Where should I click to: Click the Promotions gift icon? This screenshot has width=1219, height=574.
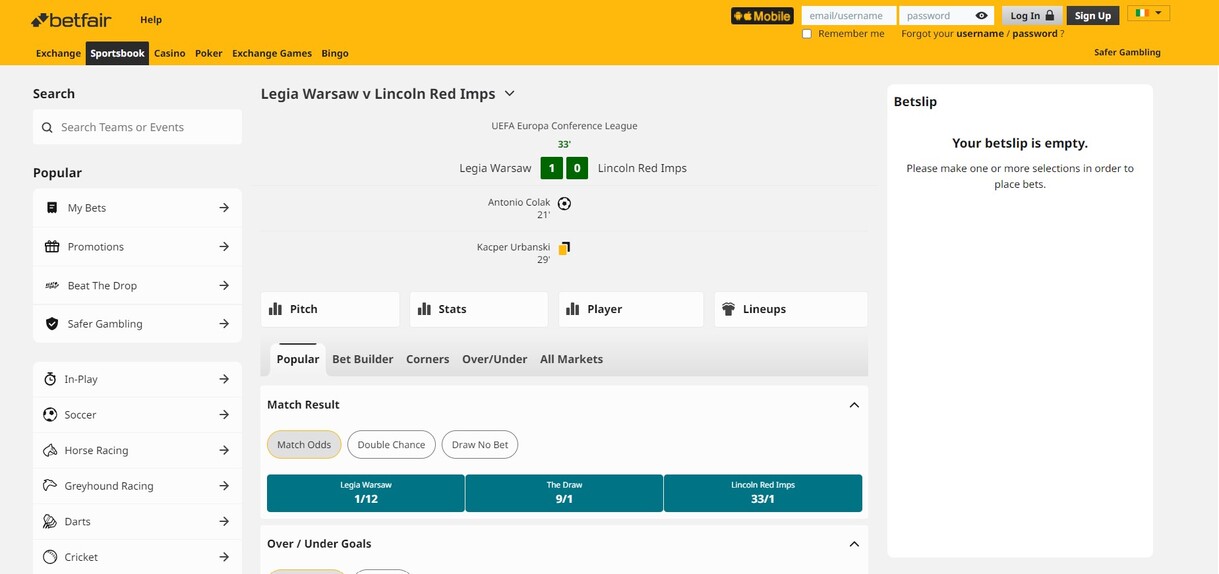[x=52, y=247]
